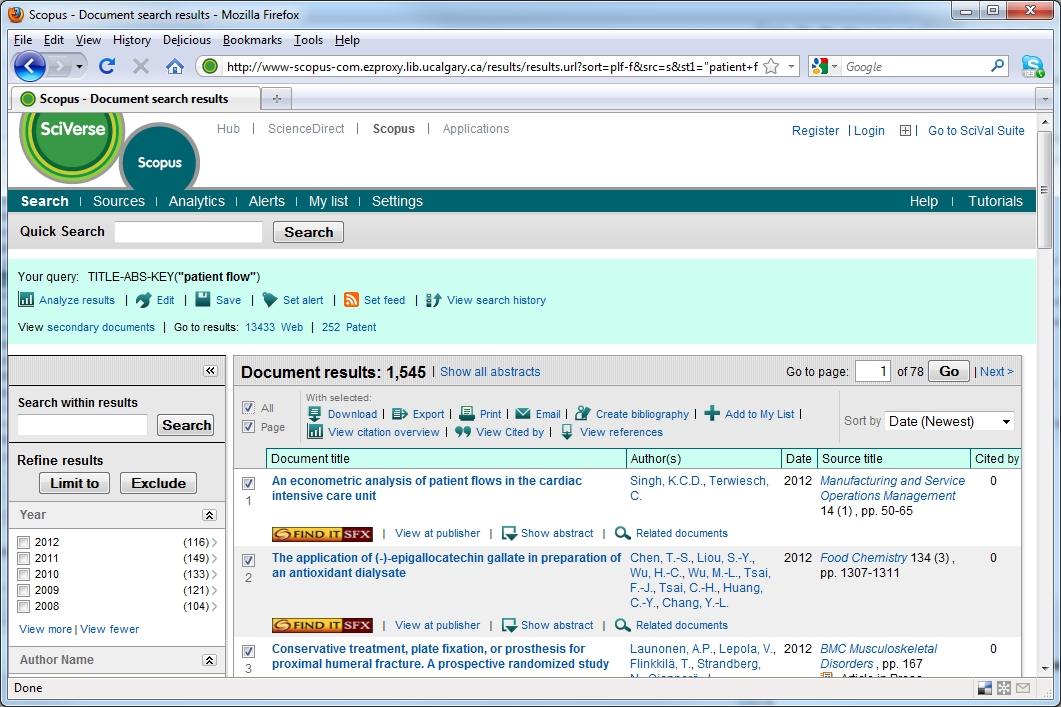Click the Add to My List plus icon
Viewport: 1061px width, 707px height.
pyautogui.click(x=712, y=414)
